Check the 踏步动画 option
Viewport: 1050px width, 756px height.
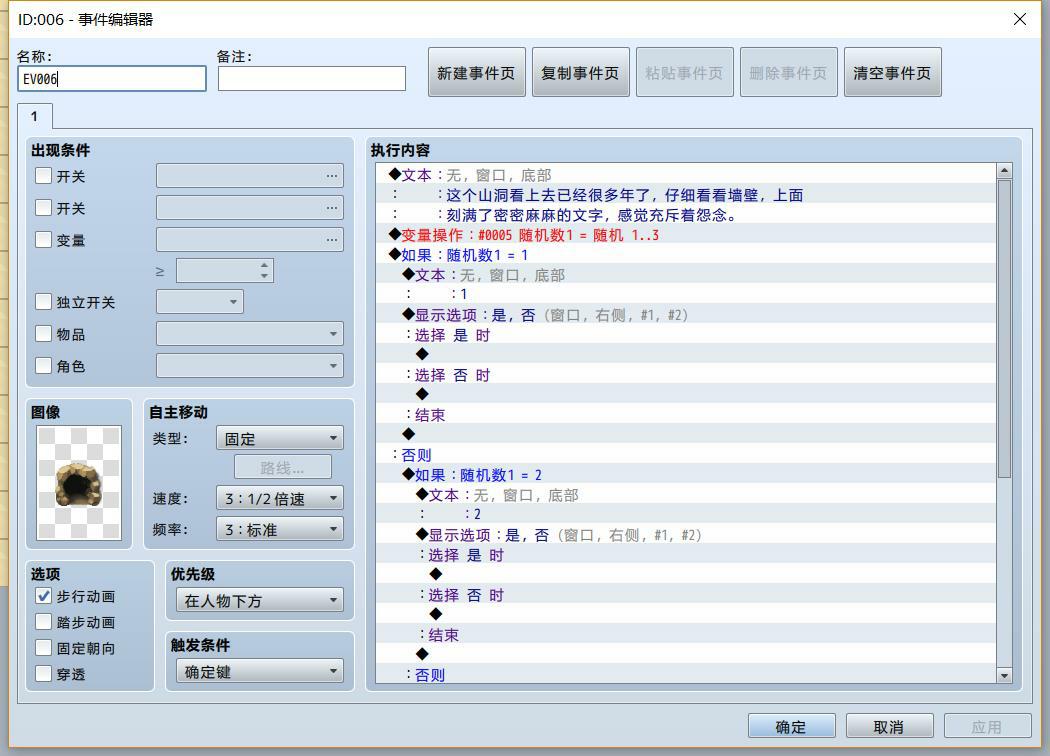[44, 622]
